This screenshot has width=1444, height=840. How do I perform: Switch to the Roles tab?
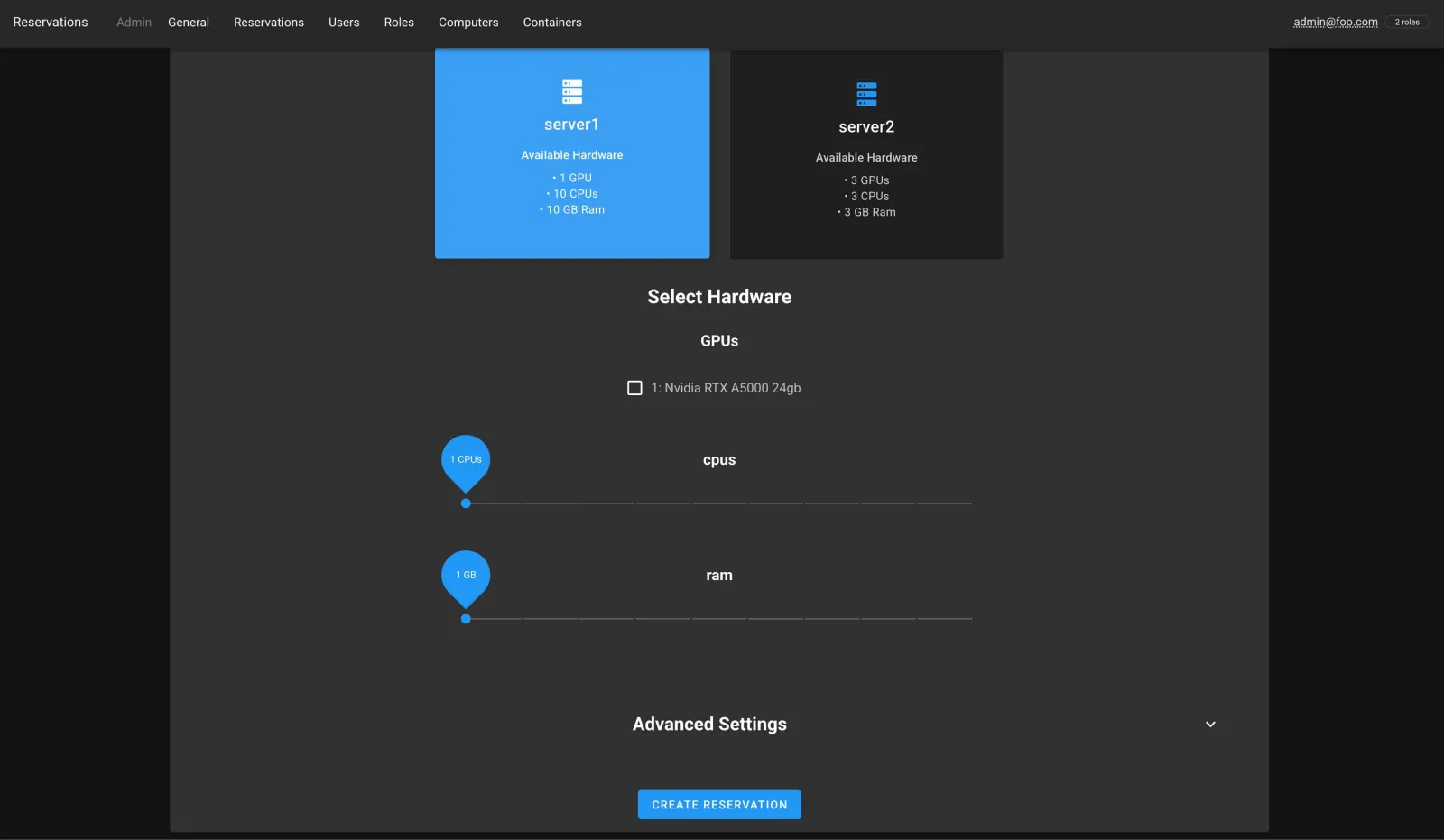399,23
